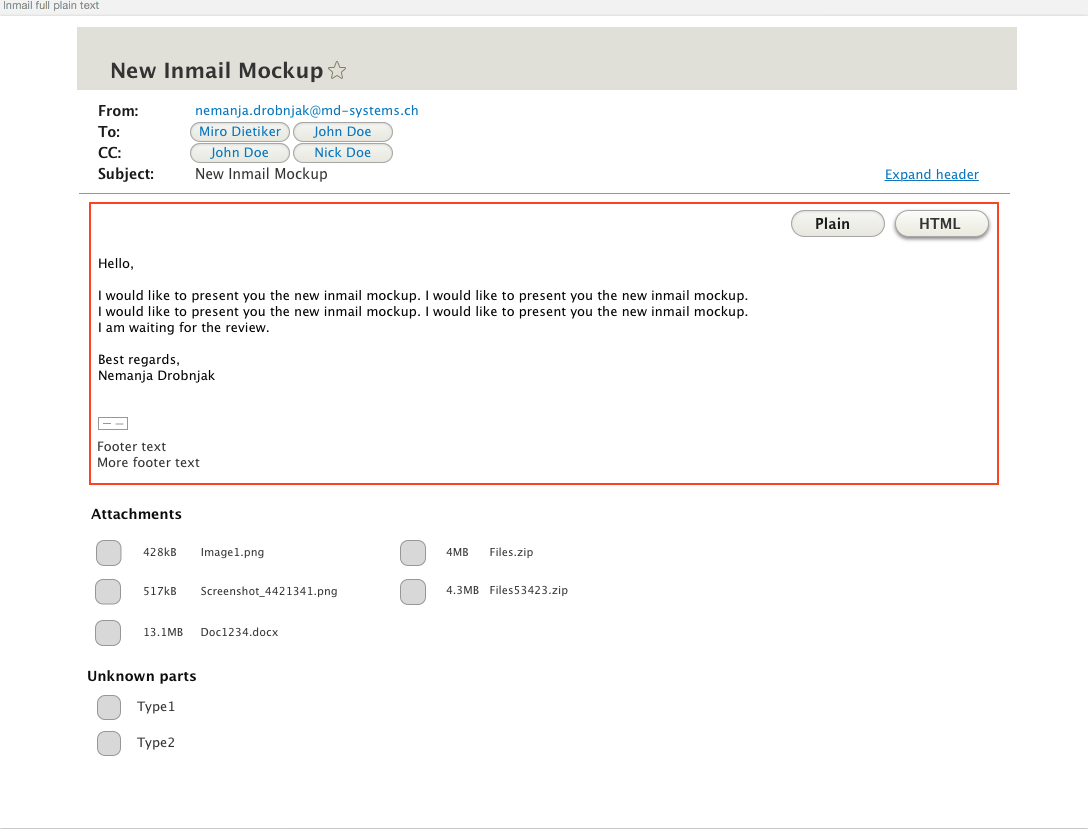Click the Screenshot_4421341.png attachment icon
The image size is (1088, 829).
click(x=108, y=592)
